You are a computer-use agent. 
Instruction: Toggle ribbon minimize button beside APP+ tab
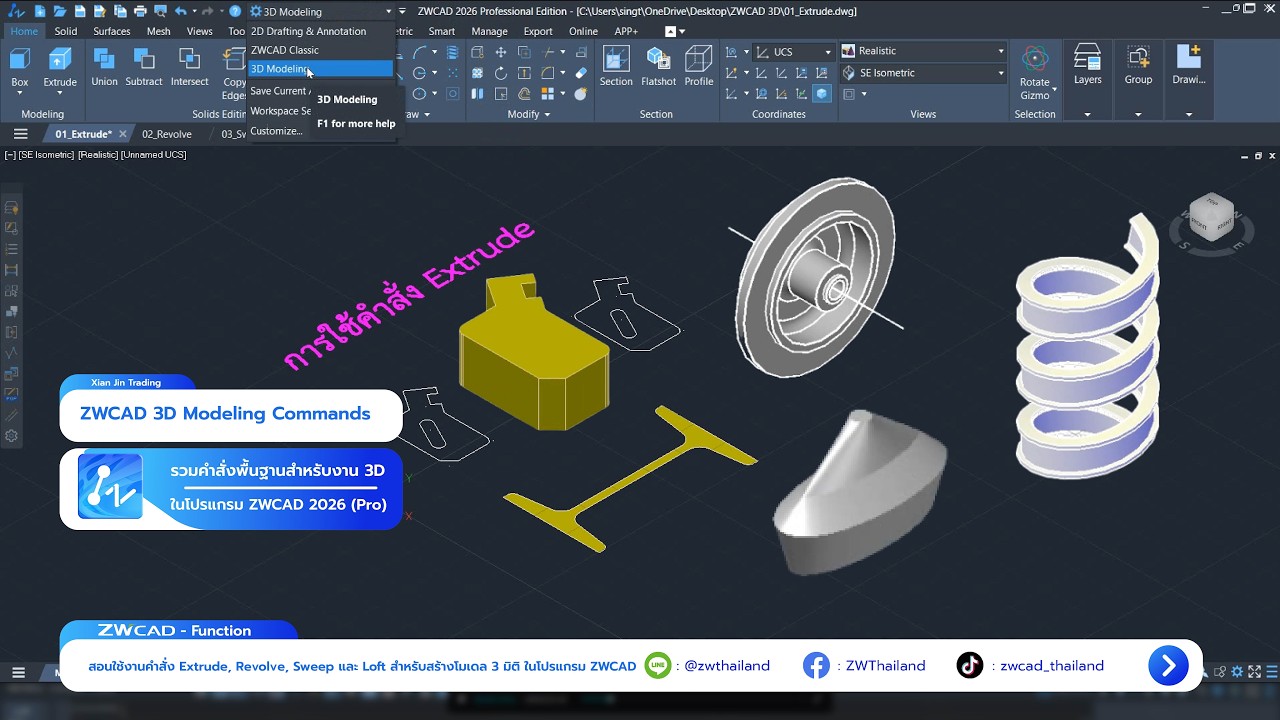pos(670,31)
